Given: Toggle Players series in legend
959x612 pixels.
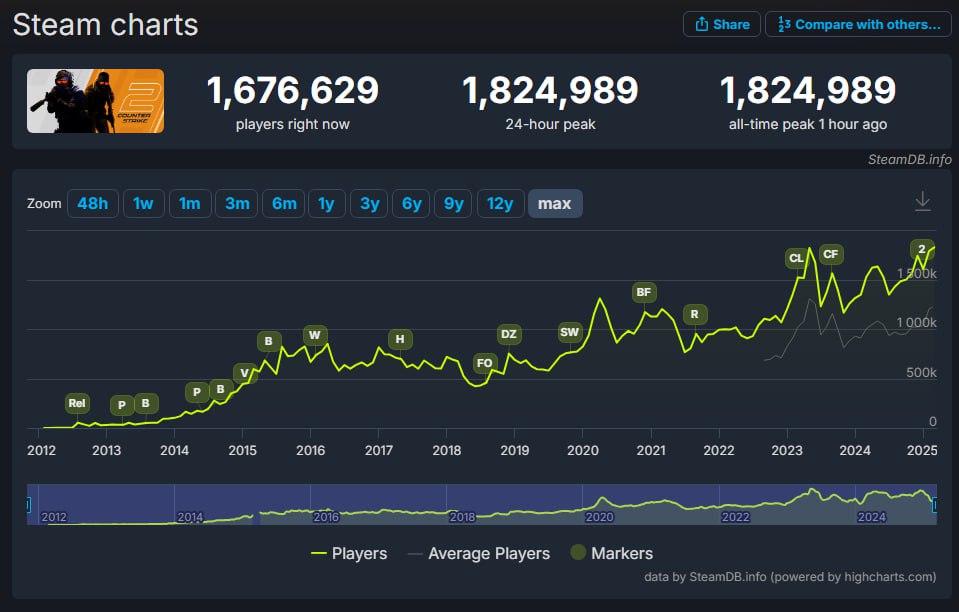Looking at the screenshot, I should [348, 553].
